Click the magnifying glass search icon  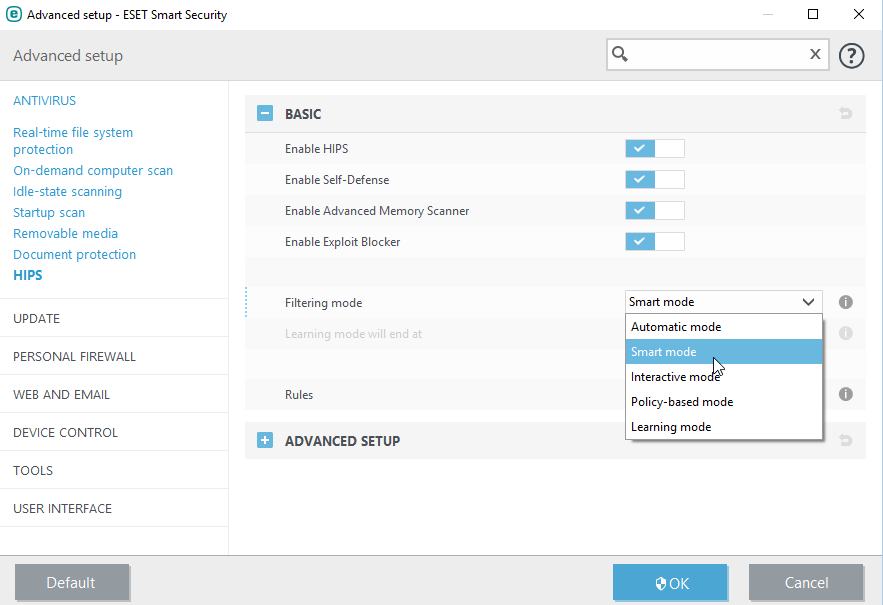tap(620, 55)
